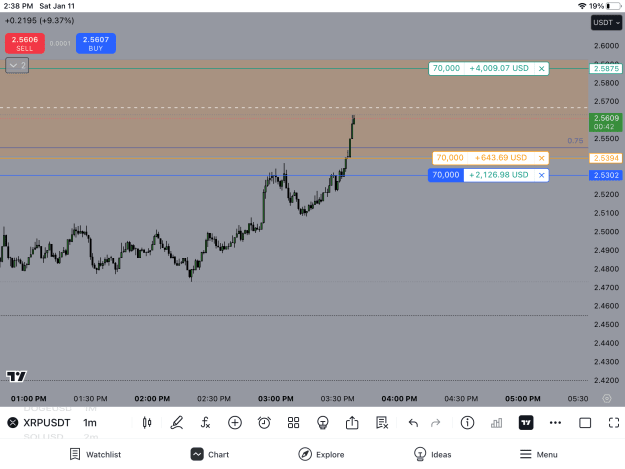Click the 2.5875 price axis tag
Screen dimensions: 625x469
(x=606, y=69)
